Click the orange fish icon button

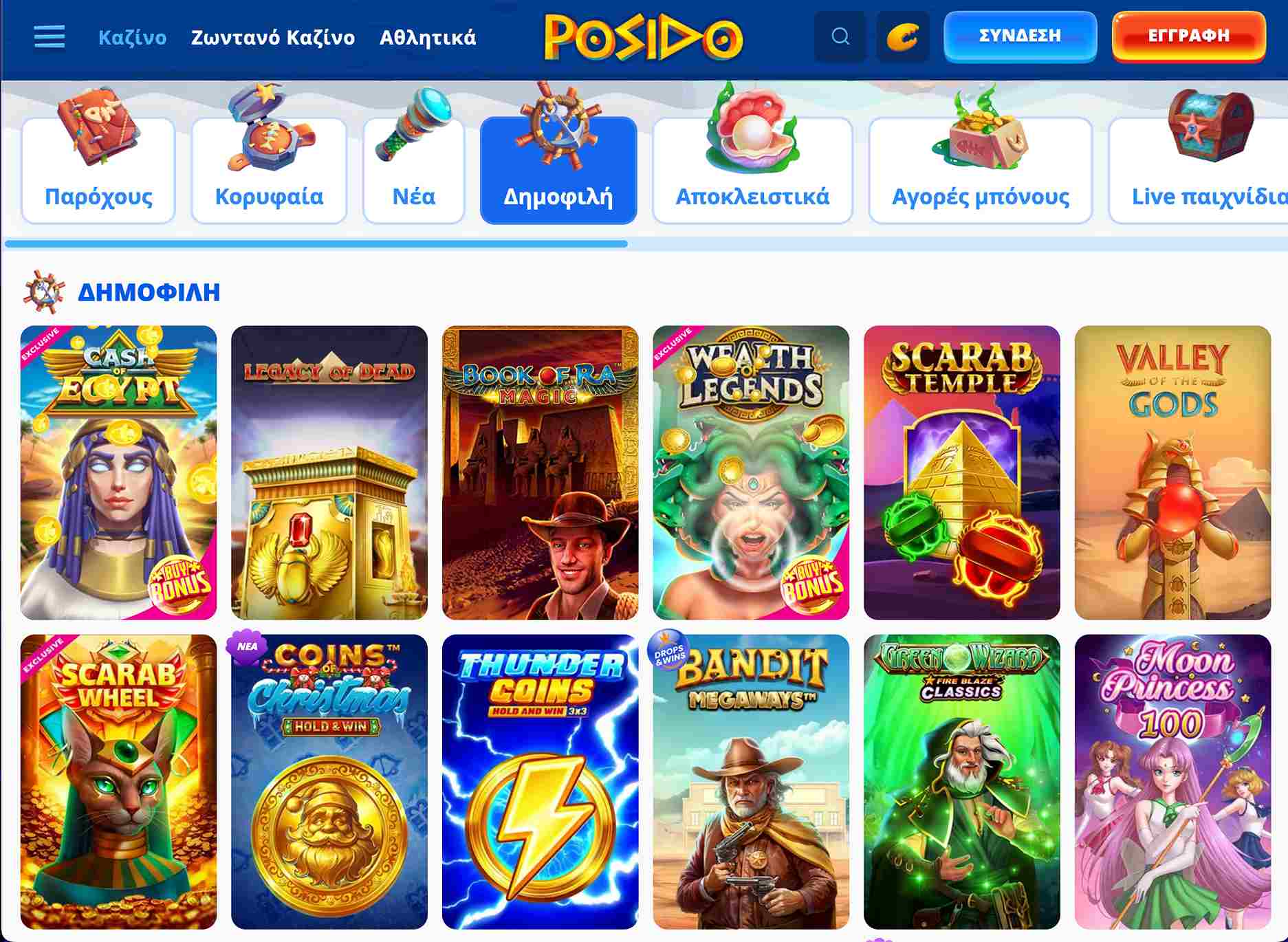[903, 36]
